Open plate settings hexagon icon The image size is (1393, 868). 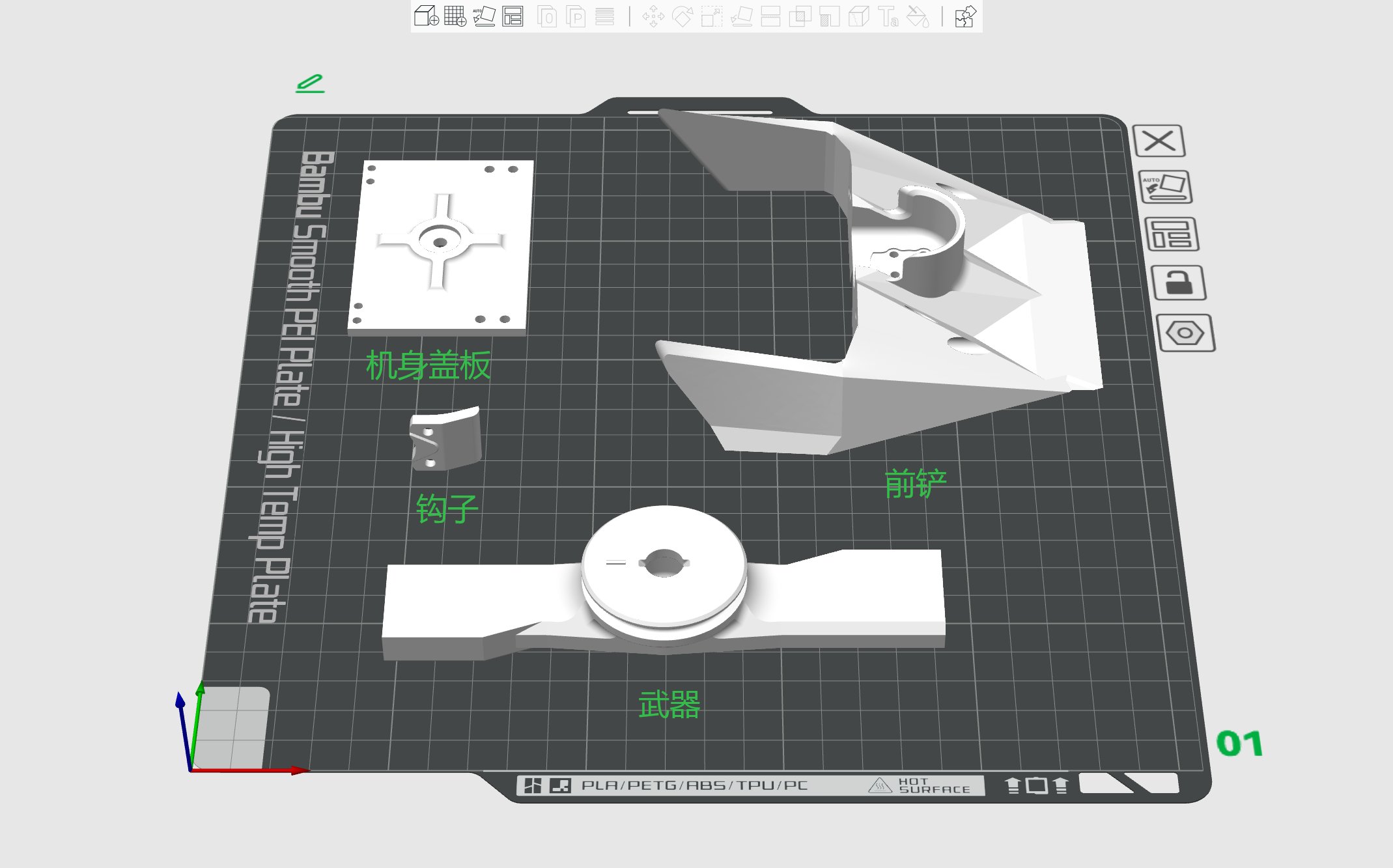[x=1185, y=333]
